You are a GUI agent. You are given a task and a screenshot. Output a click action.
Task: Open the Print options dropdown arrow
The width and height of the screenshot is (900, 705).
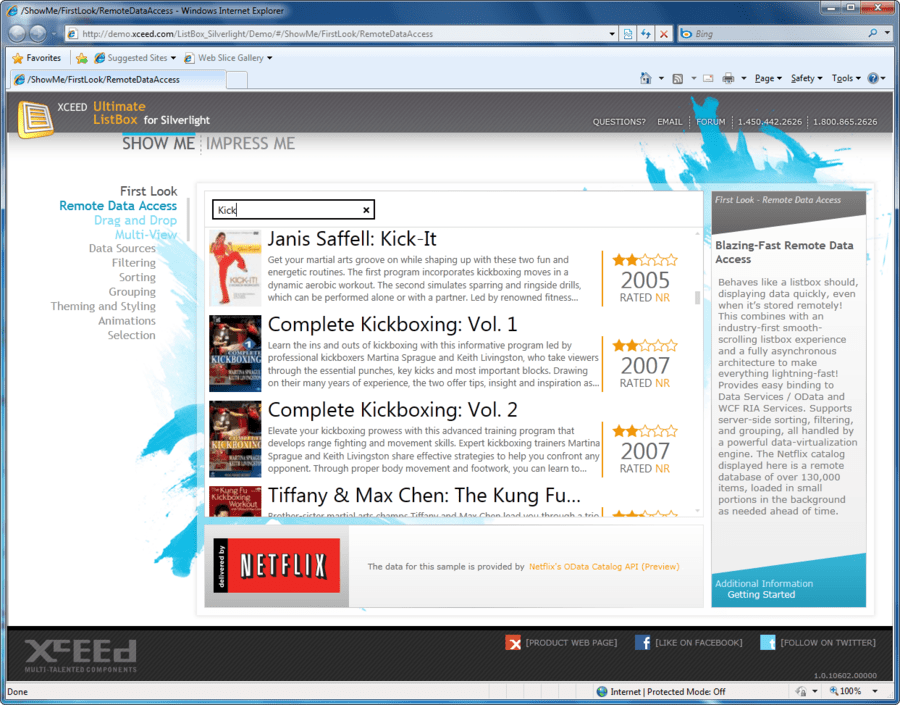pyautogui.click(x=743, y=79)
